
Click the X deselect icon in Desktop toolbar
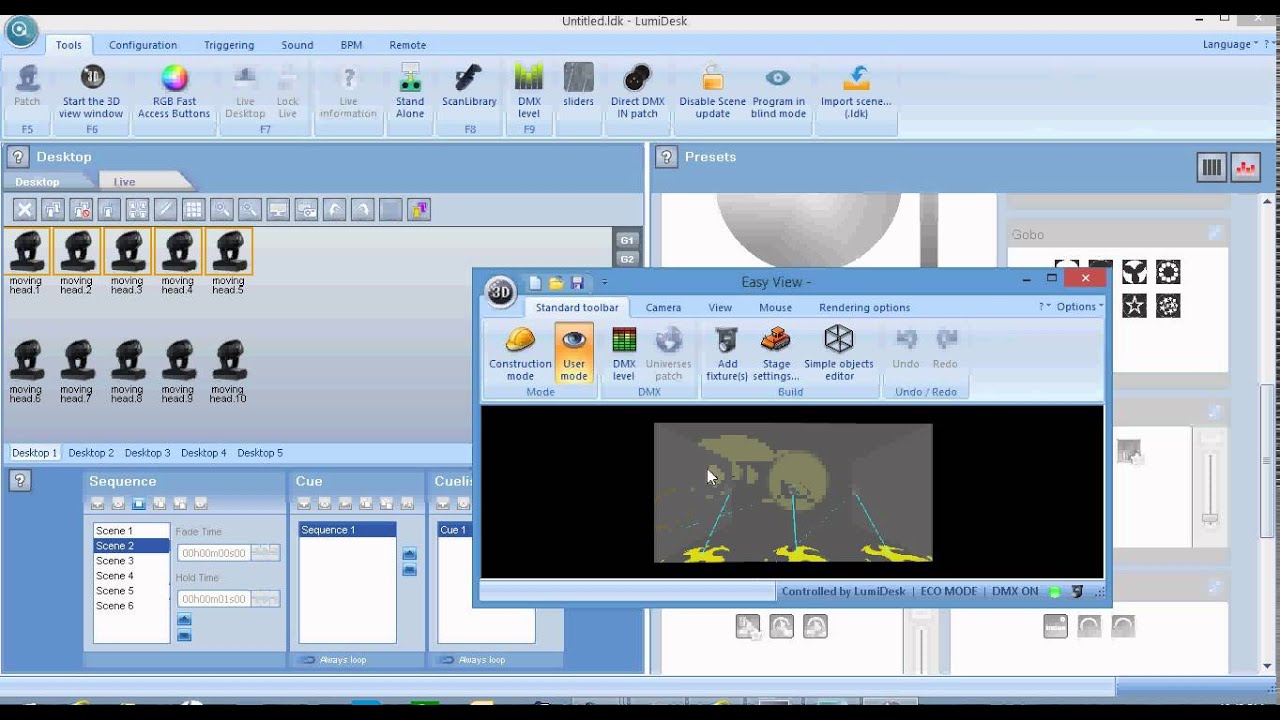pyautogui.click(x=25, y=209)
